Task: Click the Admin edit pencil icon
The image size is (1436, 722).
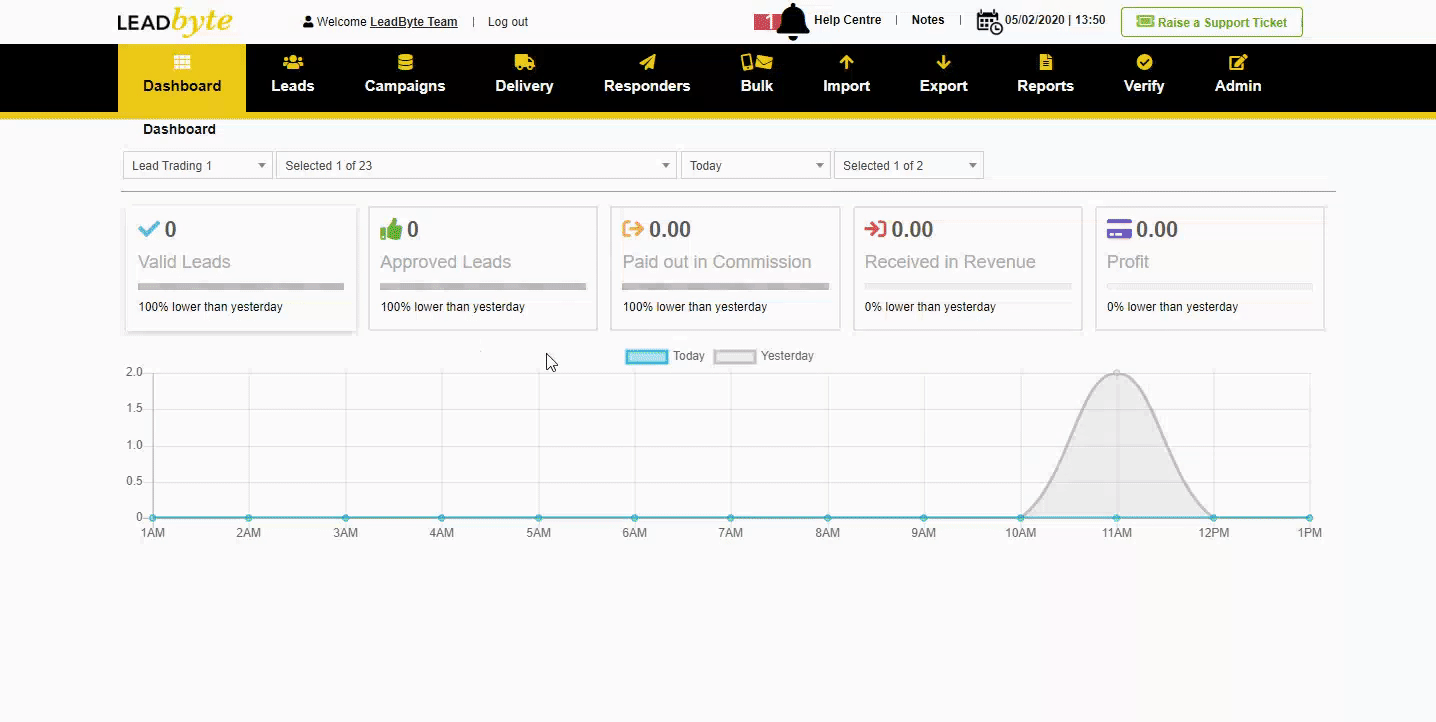Action: click(1238, 62)
